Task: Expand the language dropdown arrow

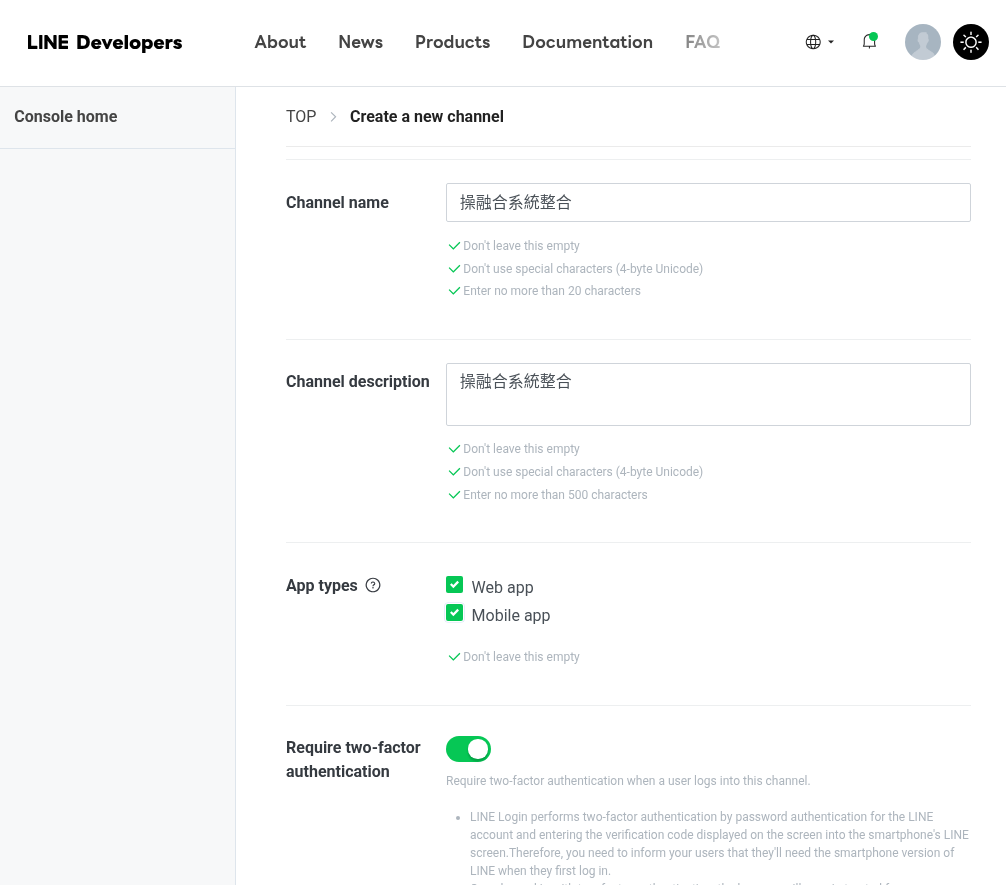Action: pyautogui.click(x=831, y=42)
